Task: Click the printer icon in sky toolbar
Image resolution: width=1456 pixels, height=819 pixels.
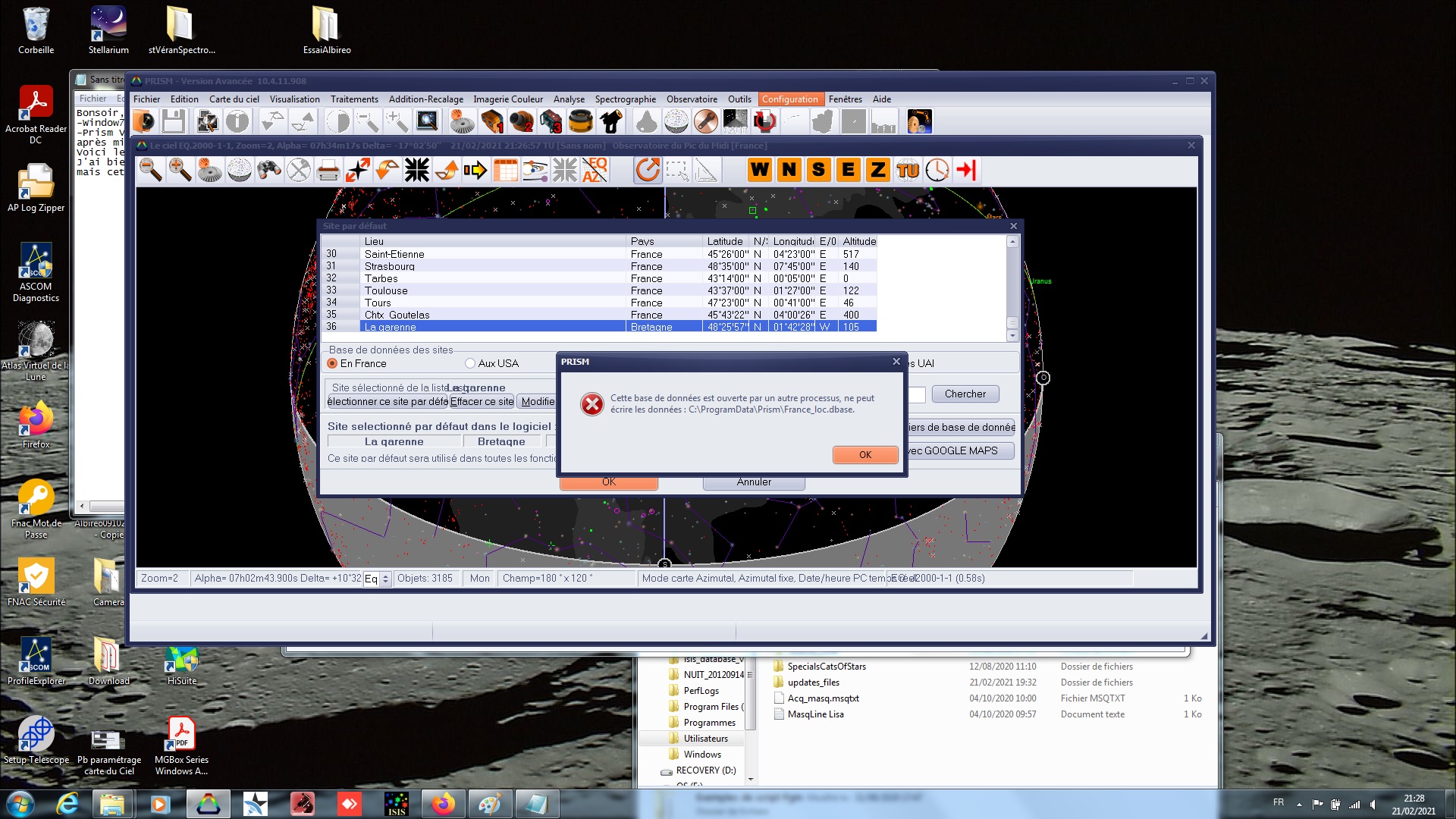Action: pyautogui.click(x=328, y=171)
